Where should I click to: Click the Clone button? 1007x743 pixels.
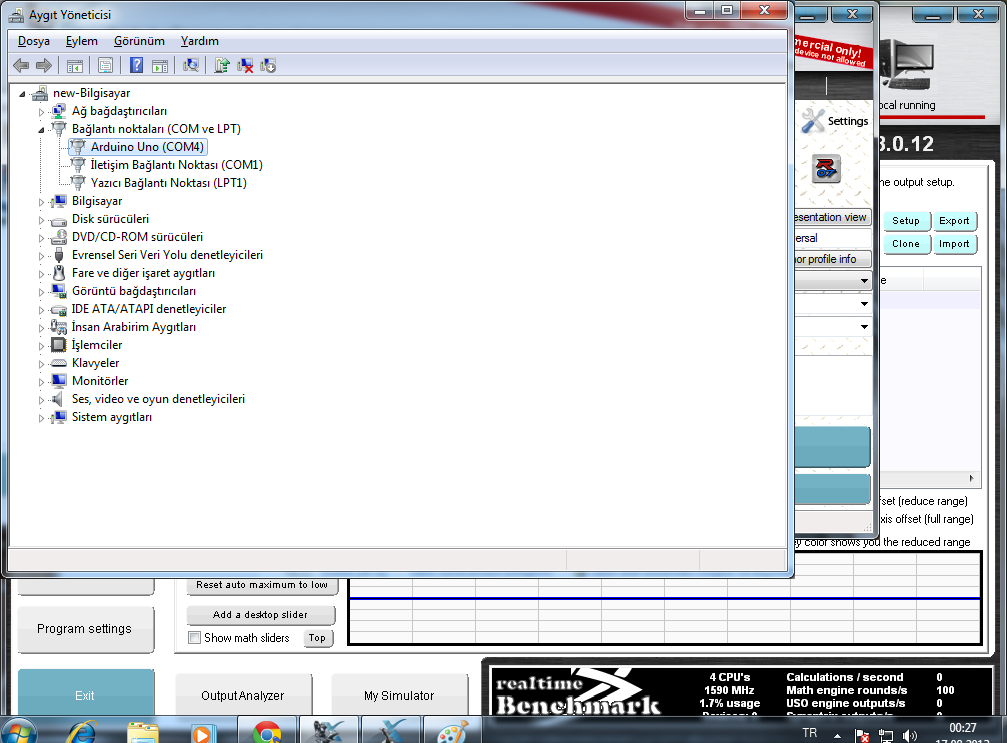click(x=906, y=244)
